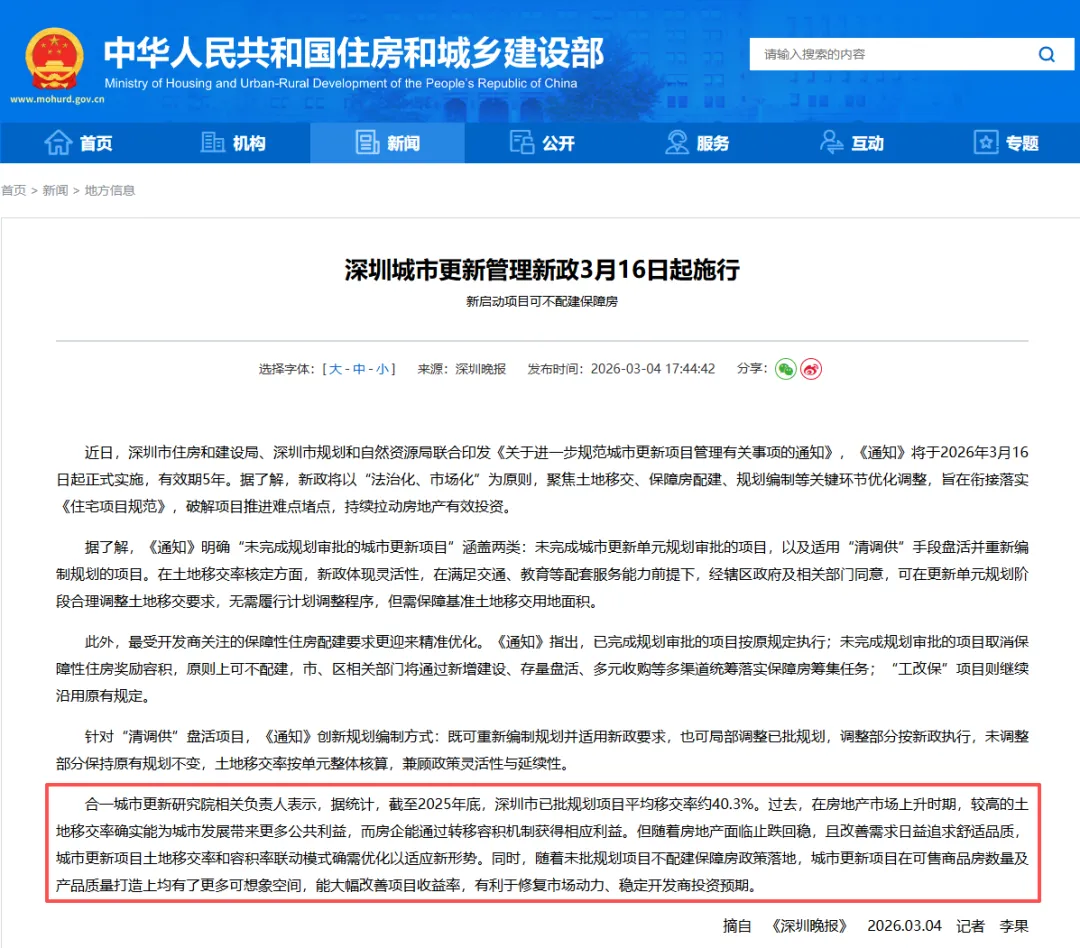Go to 首页 in breadcrumb

click(13, 190)
